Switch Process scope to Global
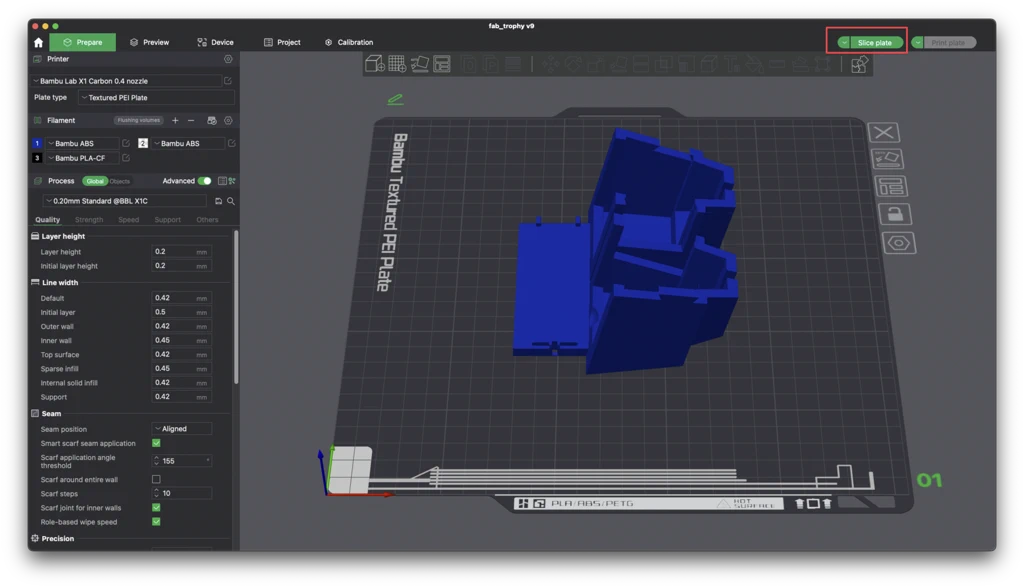 (95, 181)
